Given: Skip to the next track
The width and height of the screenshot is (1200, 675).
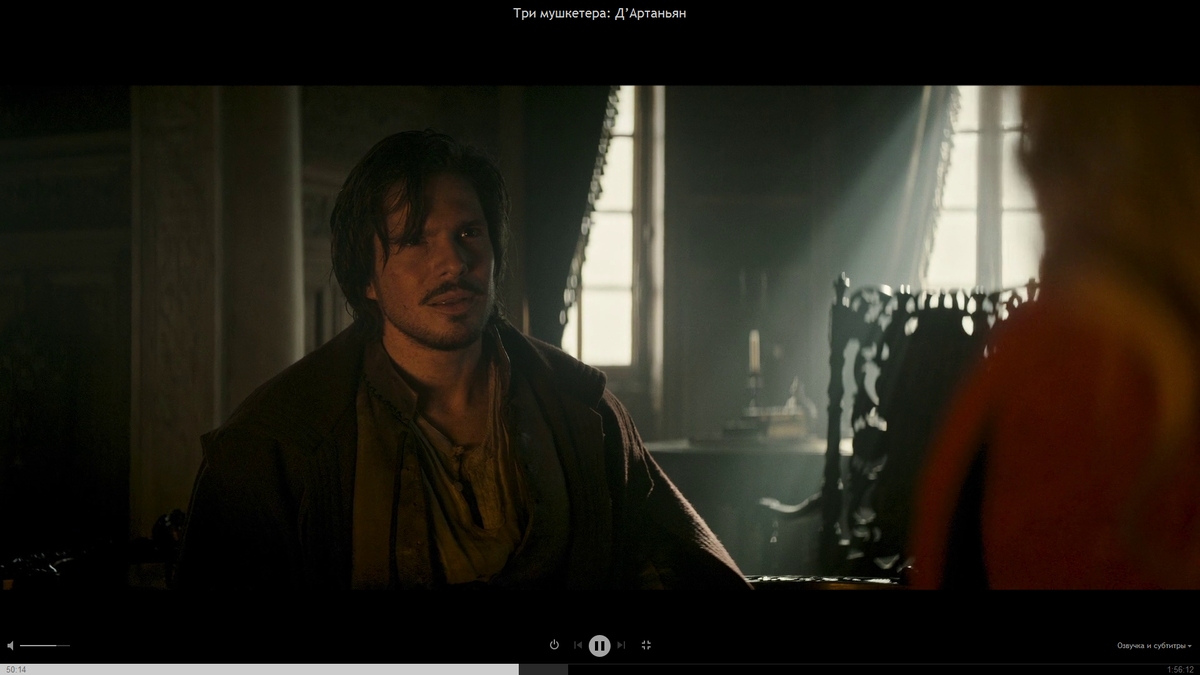Looking at the screenshot, I should tap(621, 645).
